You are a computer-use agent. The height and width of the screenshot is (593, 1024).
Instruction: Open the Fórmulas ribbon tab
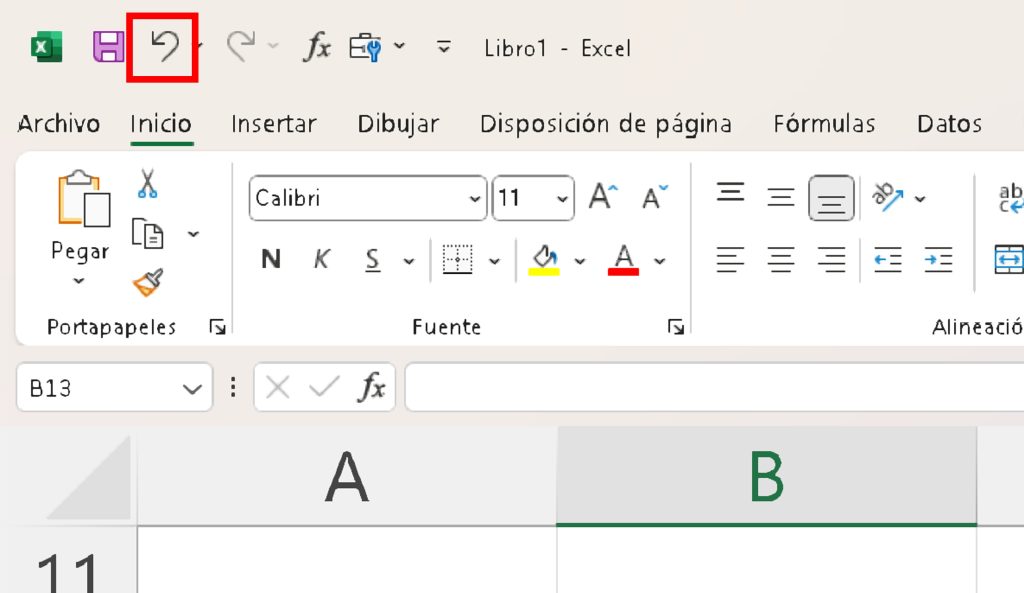(x=823, y=124)
